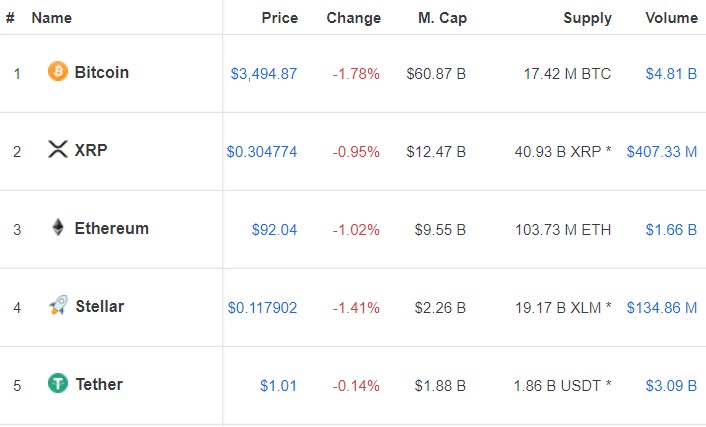The image size is (706, 427).
Task: Sort table by Name column header
Action: tap(51, 18)
